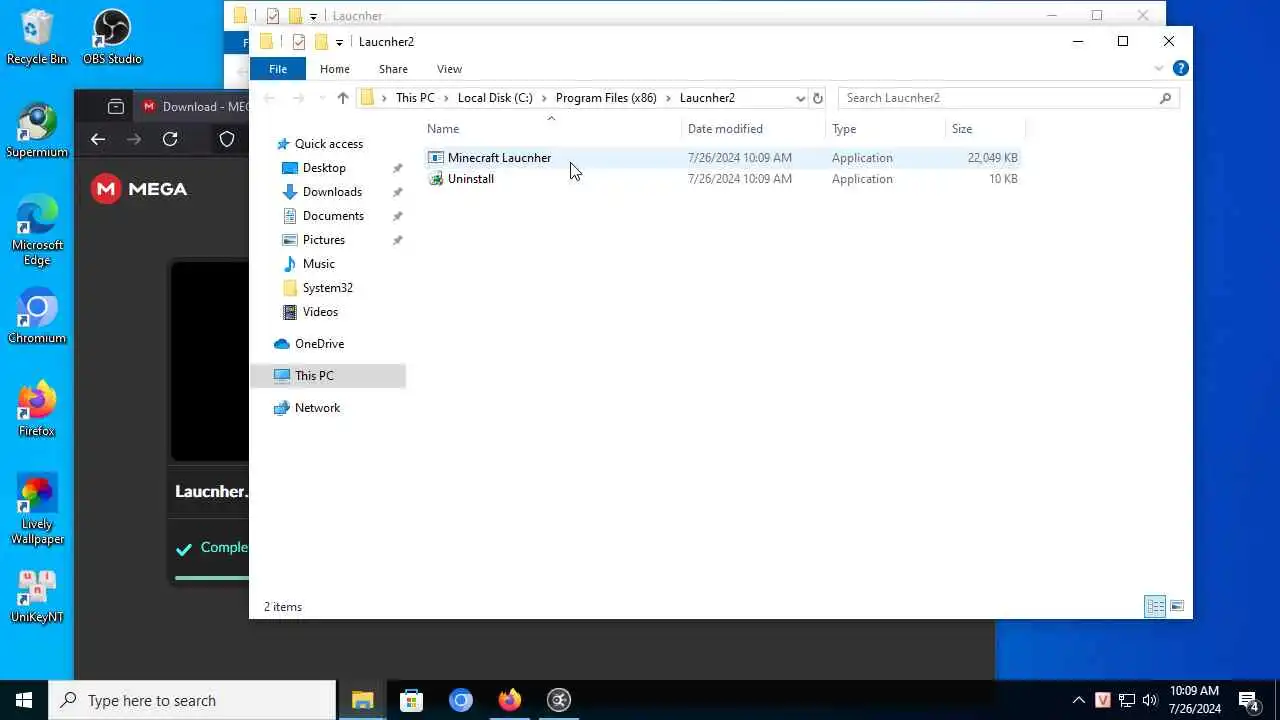Click Back arrow in File Explorer
The image size is (1280, 720).
click(268, 98)
